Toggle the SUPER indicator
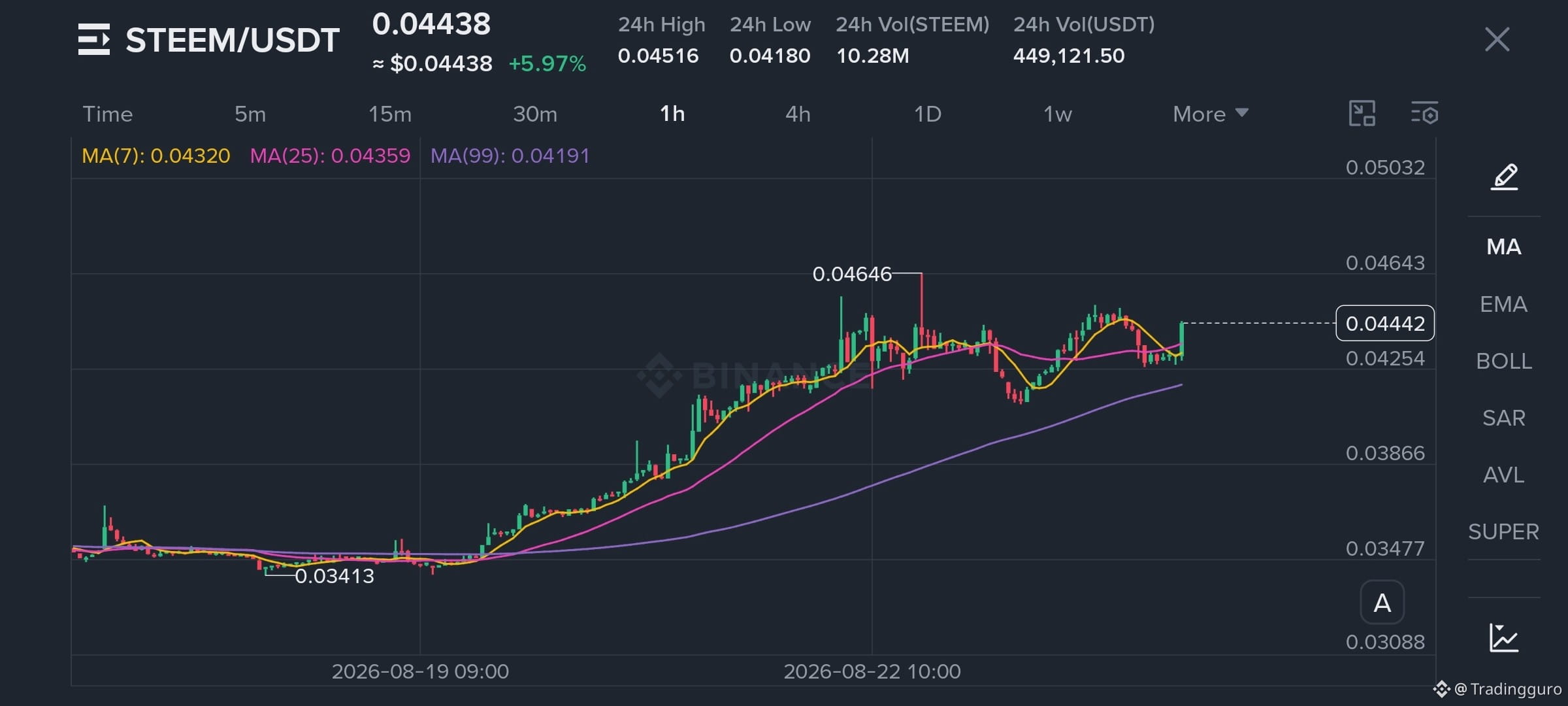Image resolution: width=1568 pixels, height=706 pixels. coord(1504,532)
